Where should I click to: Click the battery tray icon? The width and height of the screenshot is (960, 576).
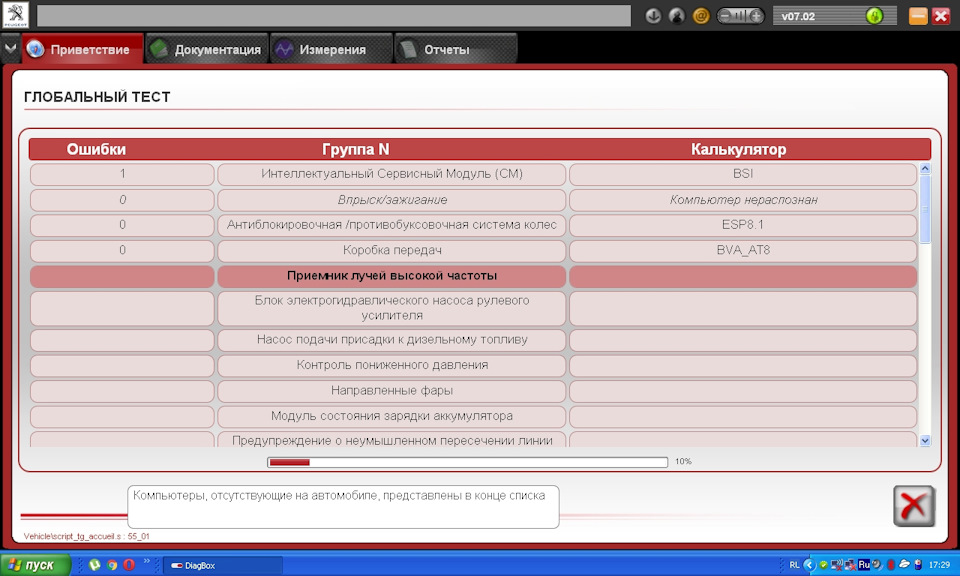coord(918,564)
